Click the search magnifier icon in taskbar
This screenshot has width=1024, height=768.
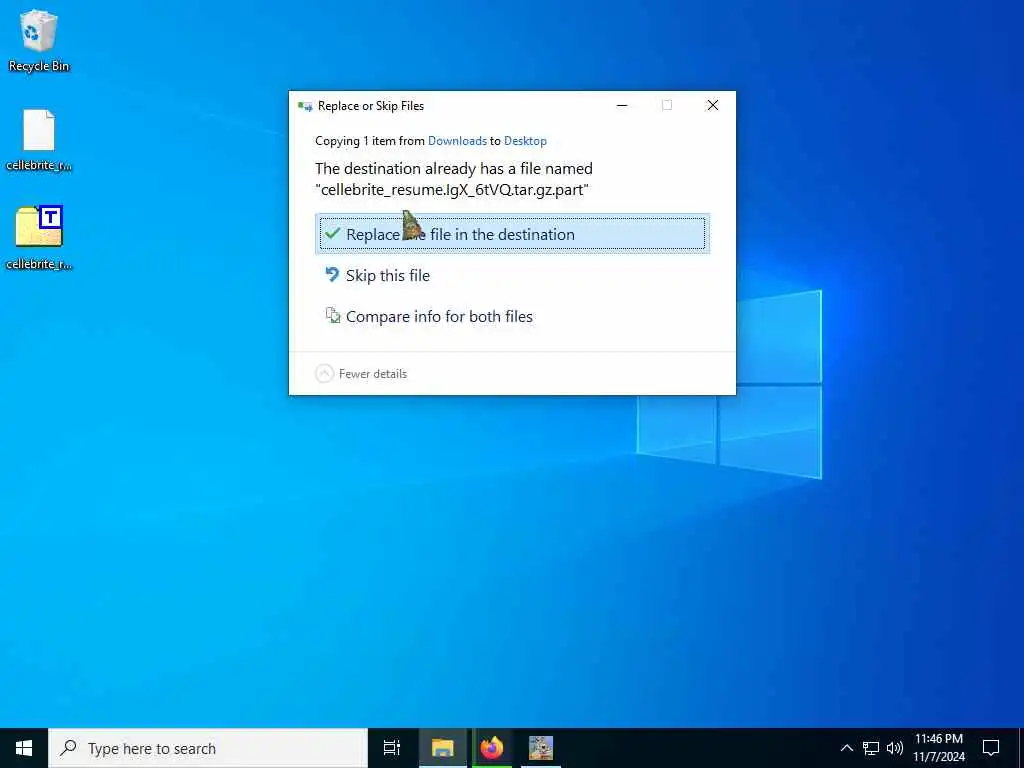pyautogui.click(x=68, y=748)
